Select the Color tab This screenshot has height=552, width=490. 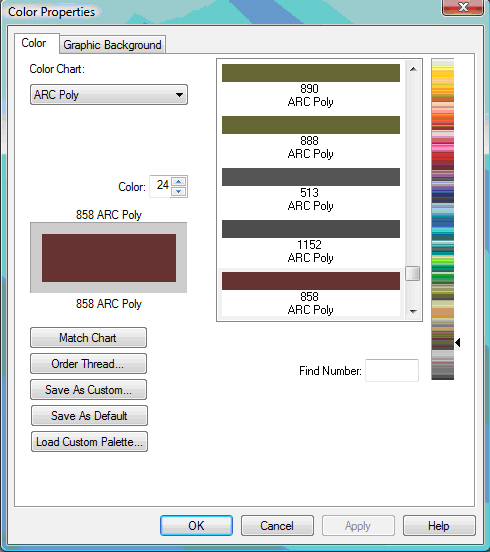34,43
